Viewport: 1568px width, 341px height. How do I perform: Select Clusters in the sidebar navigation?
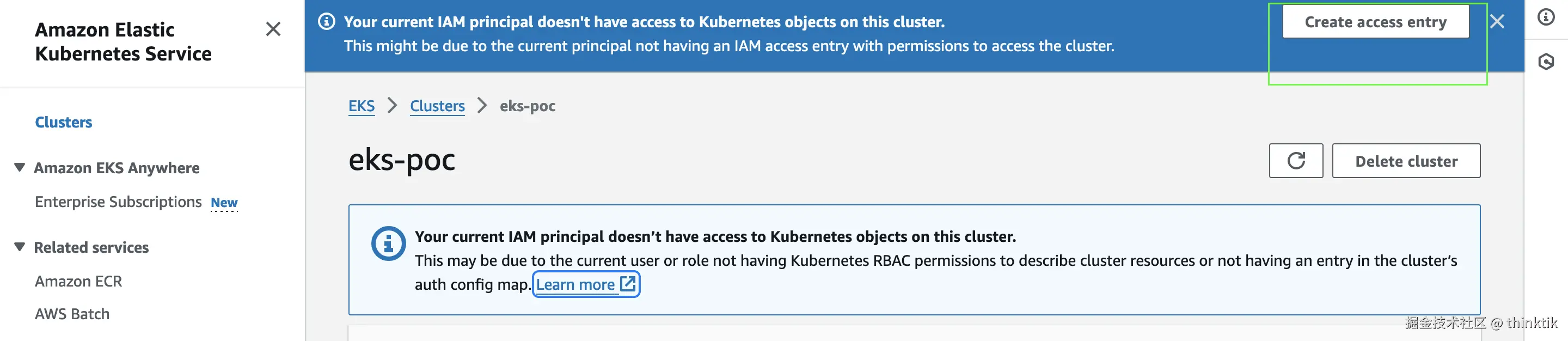63,123
